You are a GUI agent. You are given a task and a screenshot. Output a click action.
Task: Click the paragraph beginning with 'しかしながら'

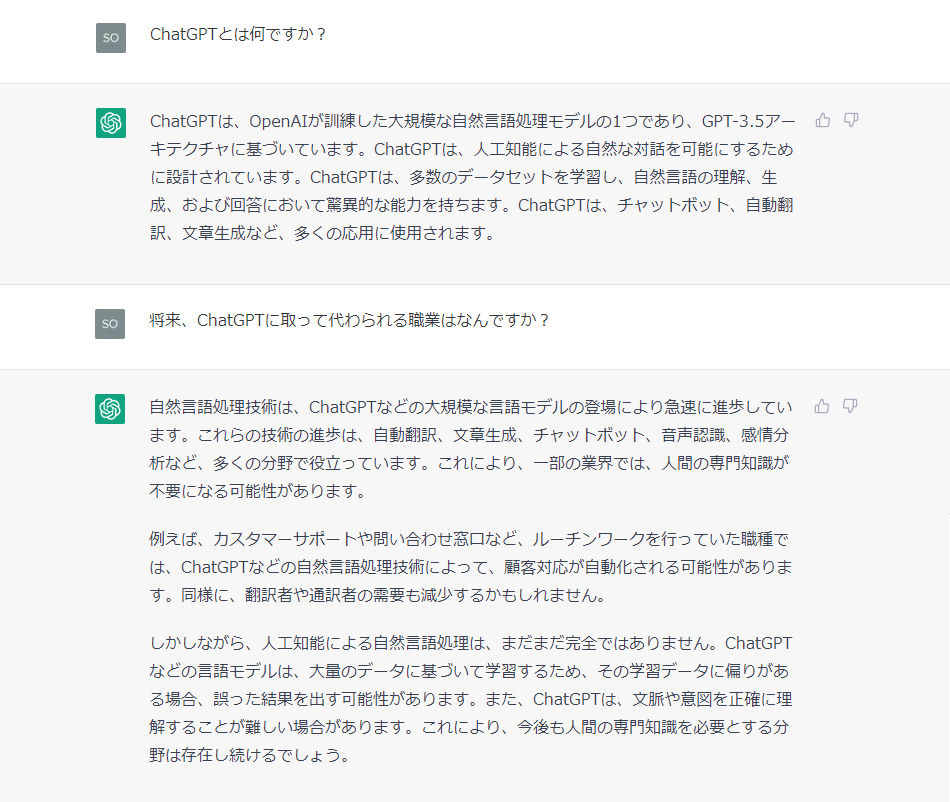click(471, 699)
